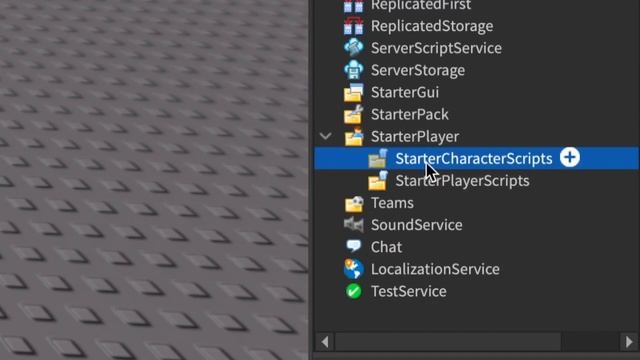Click the Chat bubble icon
Viewport: 640px width, 360px height.
(x=353, y=246)
